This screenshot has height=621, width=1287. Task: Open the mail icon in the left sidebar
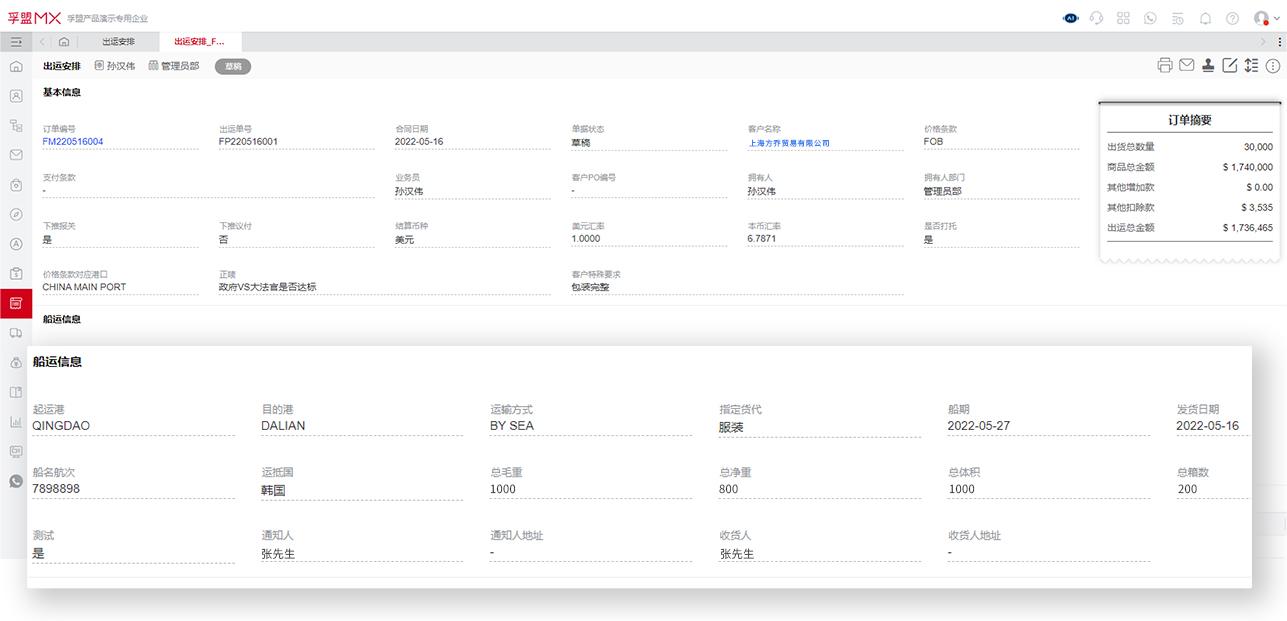click(x=16, y=155)
